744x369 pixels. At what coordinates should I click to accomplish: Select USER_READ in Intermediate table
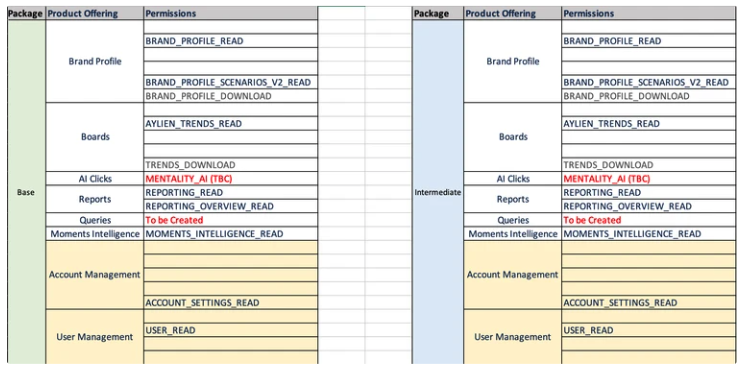point(649,330)
